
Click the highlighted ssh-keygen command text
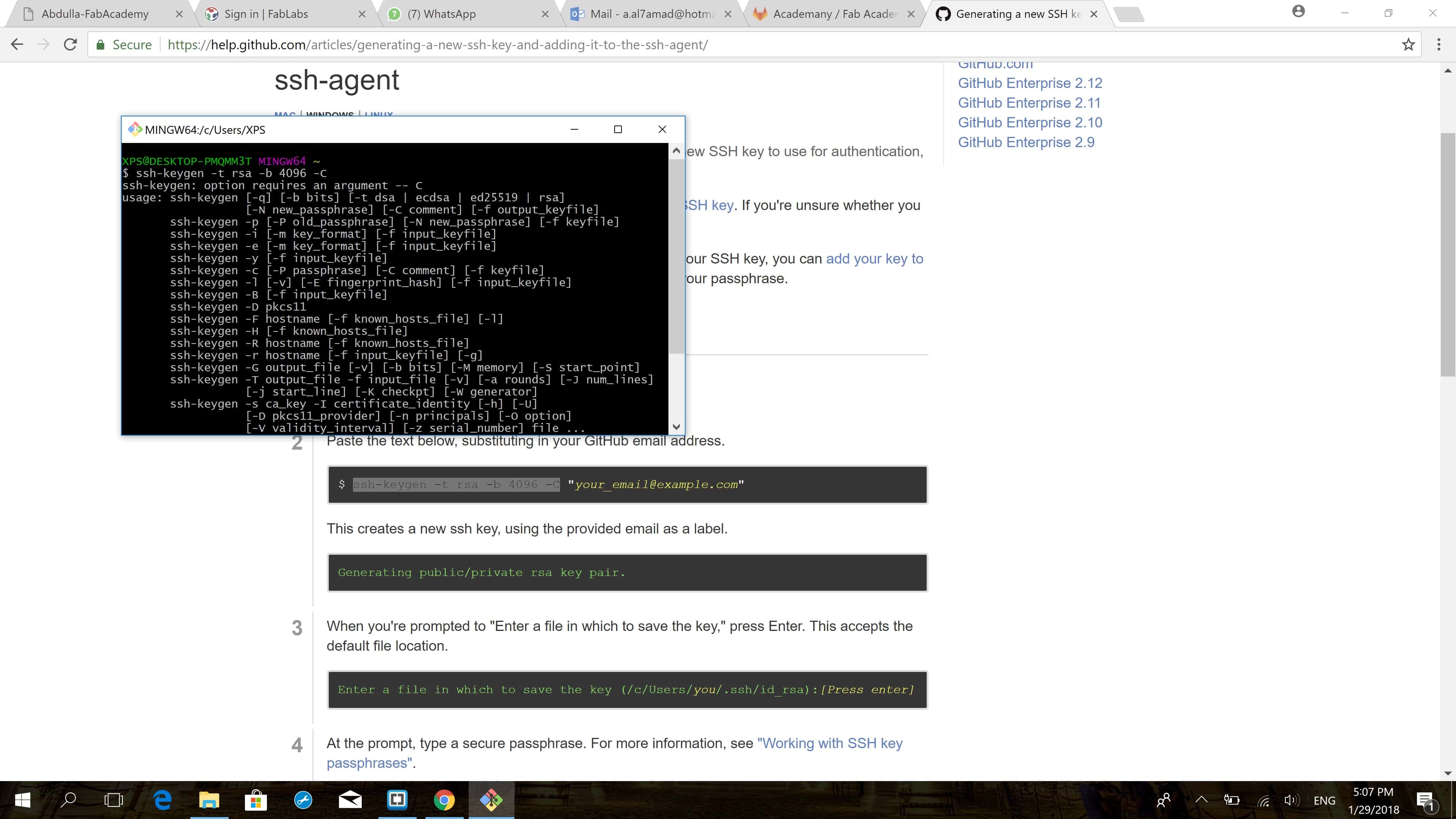pos(456,485)
